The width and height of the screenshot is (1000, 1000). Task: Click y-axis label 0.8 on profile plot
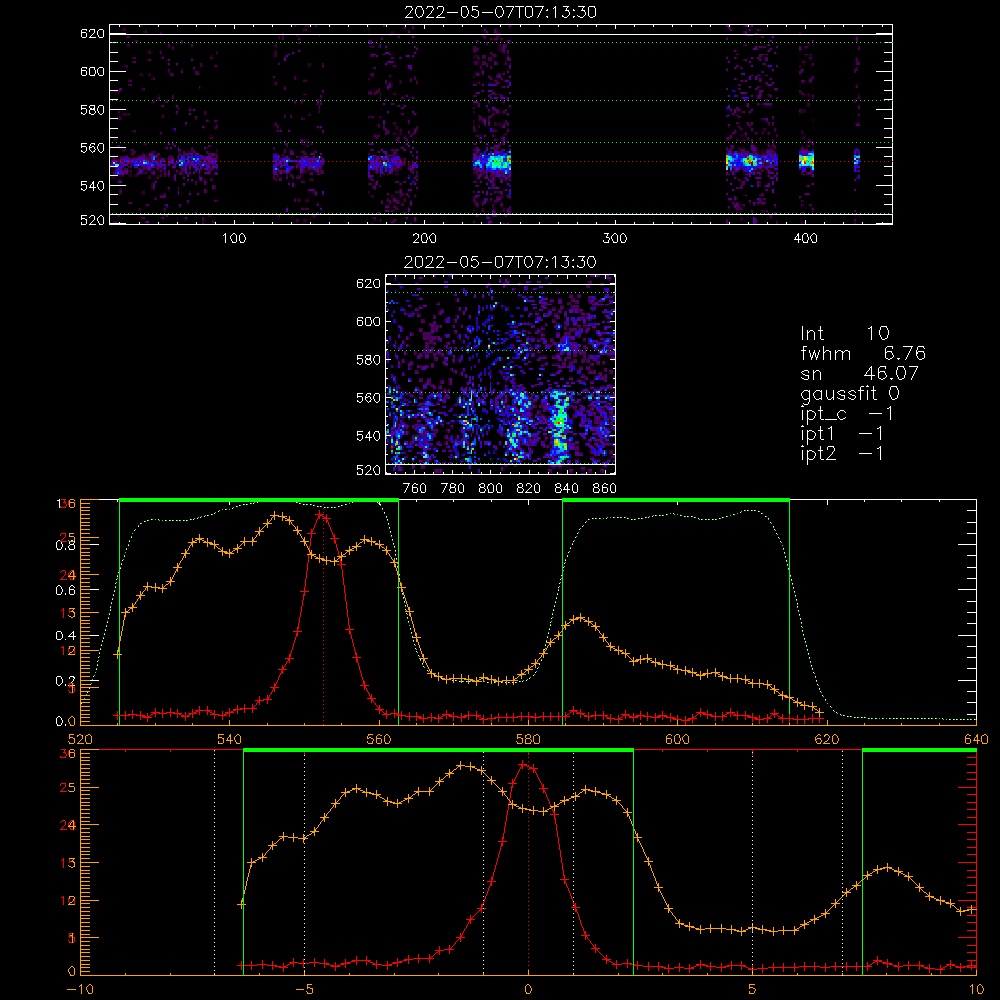point(66,545)
